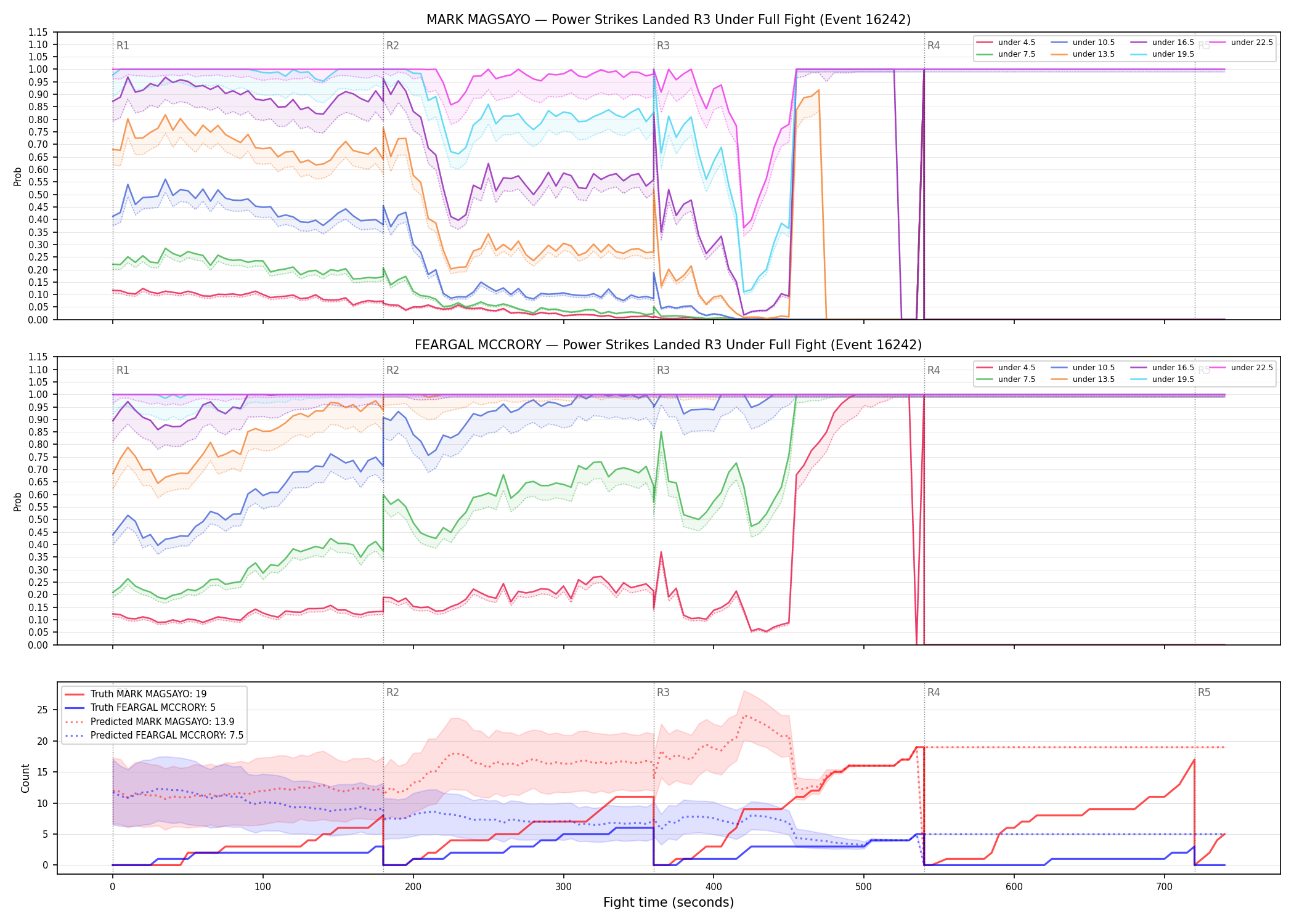This screenshot has height=924, width=1294.
Task: Click the R4 round label in Magsayo chart
Action: coord(934,46)
